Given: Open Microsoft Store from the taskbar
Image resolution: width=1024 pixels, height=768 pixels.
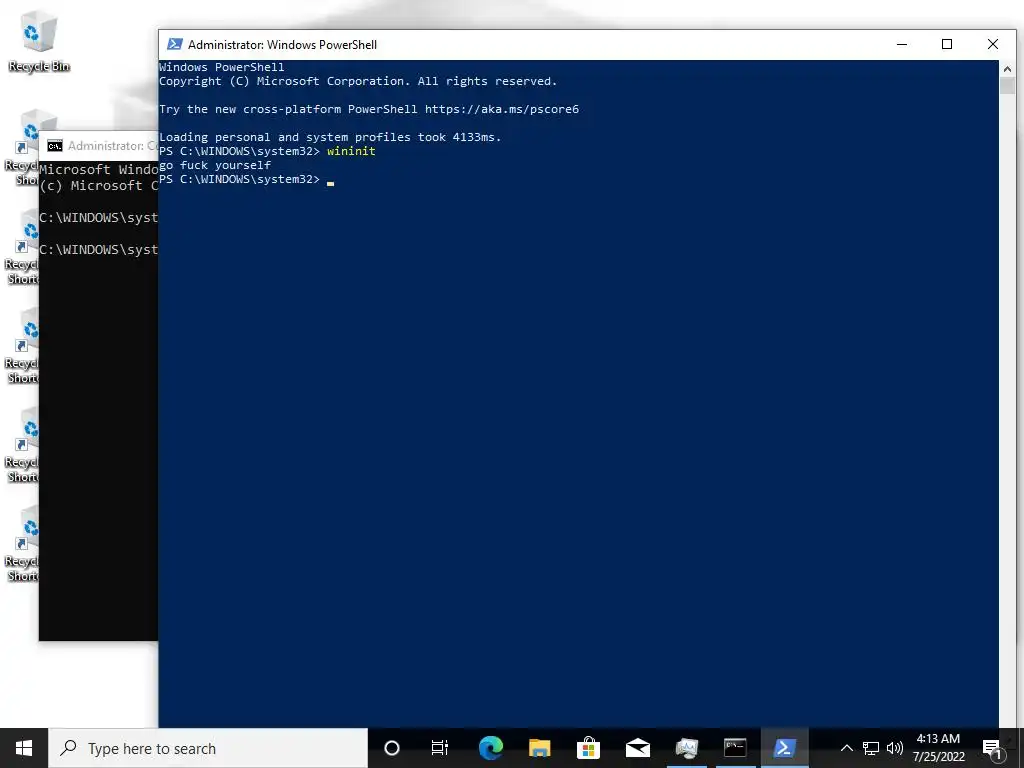Looking at the screenshot, I should [588, 748].
